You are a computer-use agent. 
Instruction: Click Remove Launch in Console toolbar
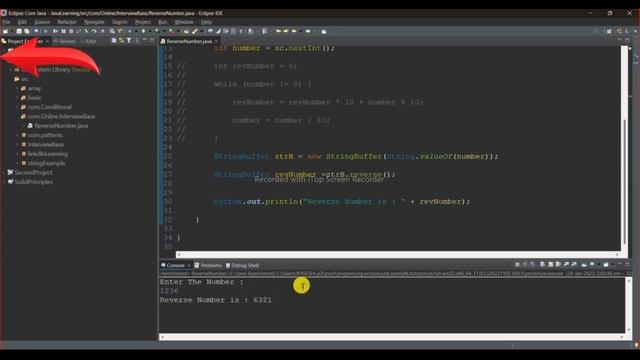[x=524, y=264]
